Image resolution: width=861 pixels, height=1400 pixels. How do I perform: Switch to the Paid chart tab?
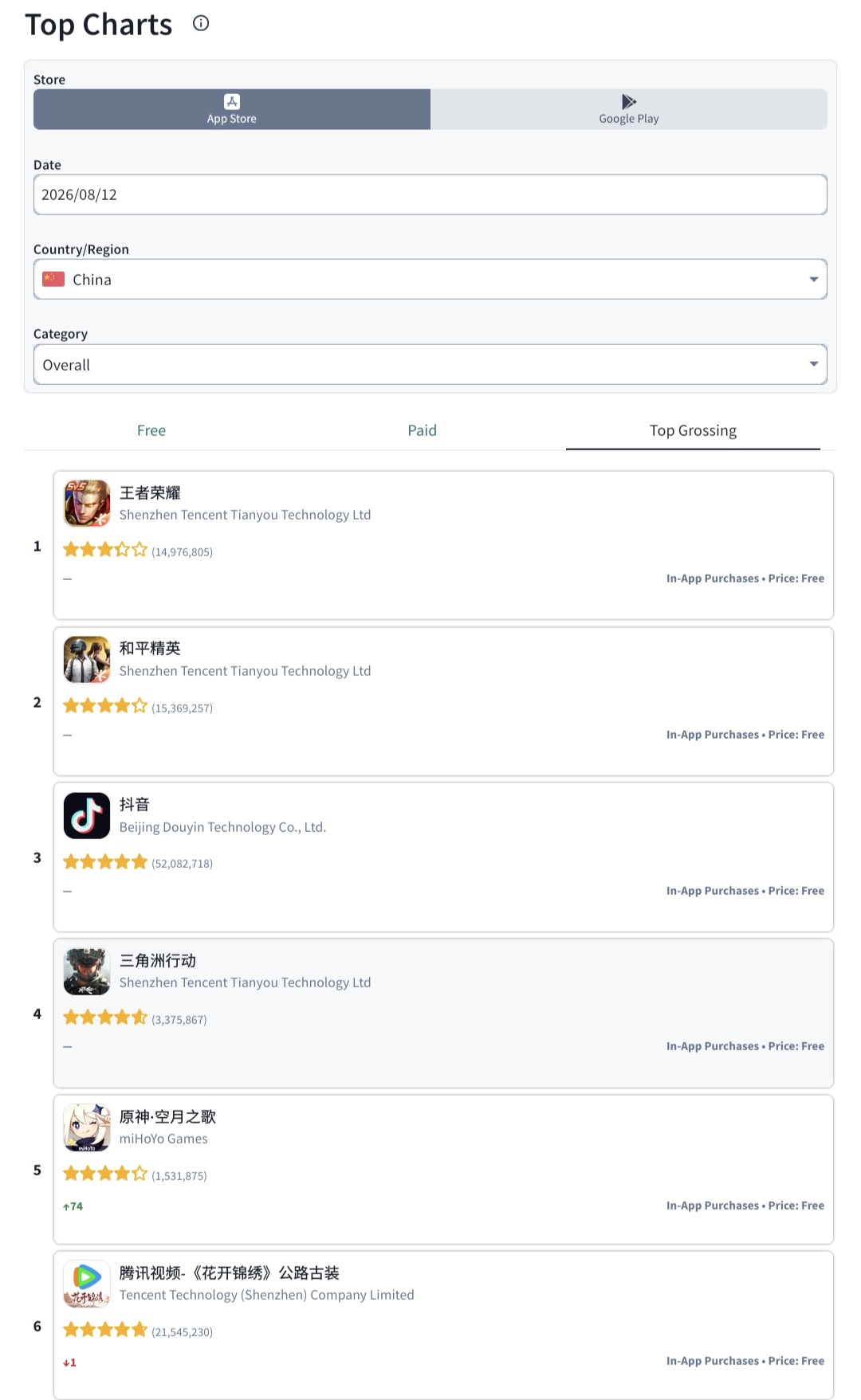pos(423,430)
